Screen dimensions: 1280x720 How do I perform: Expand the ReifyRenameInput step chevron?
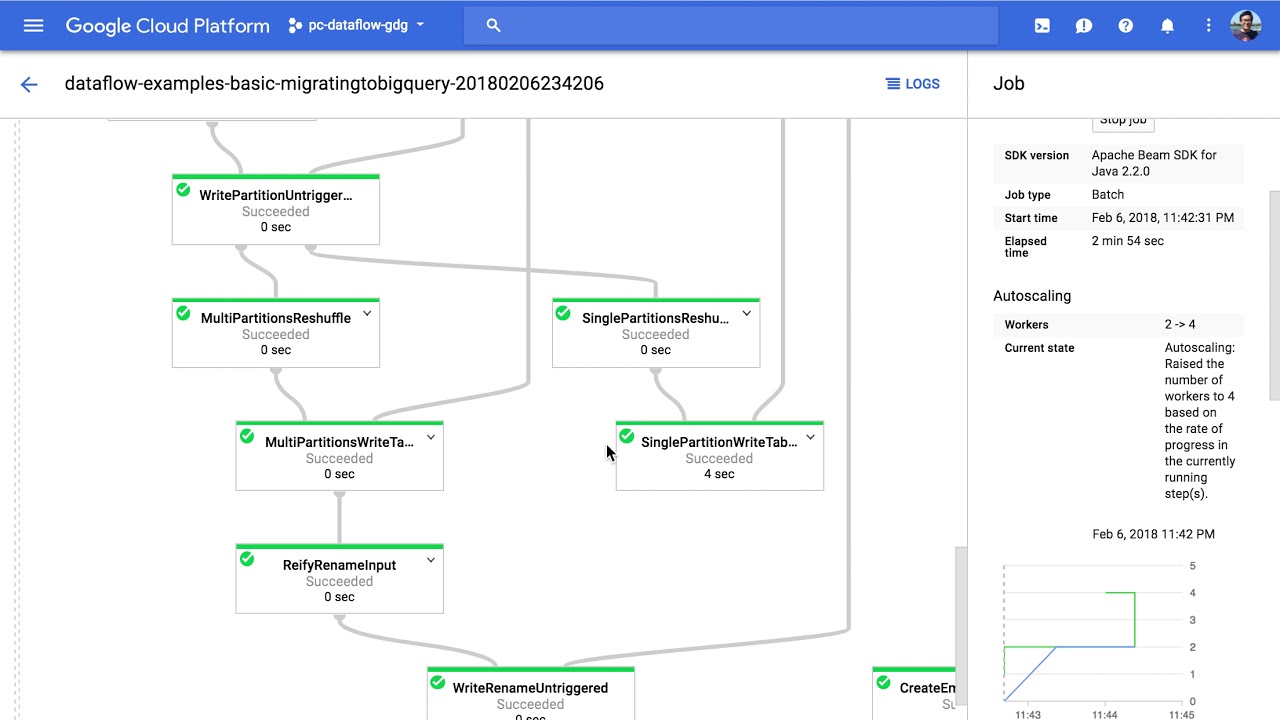point(431,561)
